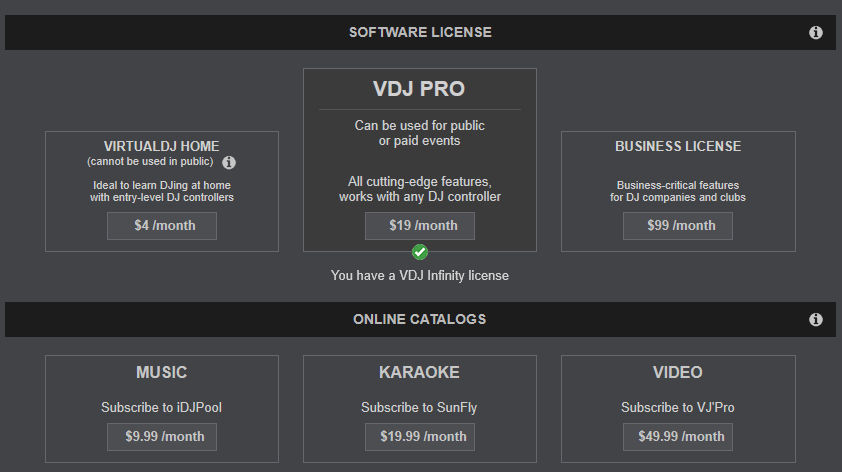The image size is (842, 472).
Task: Click the ONLINE CATALOGS section title
Action: pyautogui.click(x=420, y=320)
